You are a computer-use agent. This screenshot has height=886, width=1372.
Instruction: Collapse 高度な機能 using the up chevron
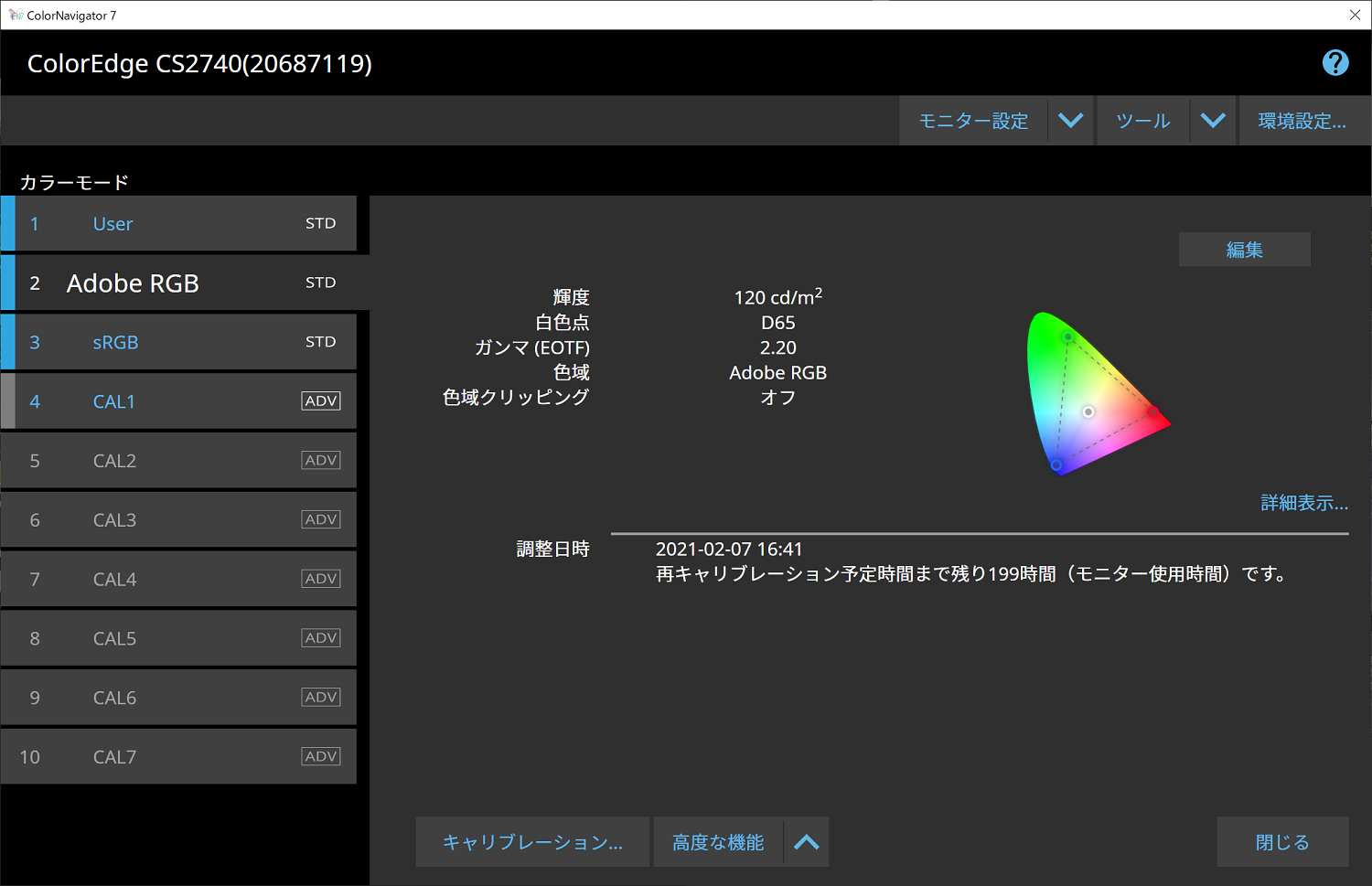[x=806, y=841]
